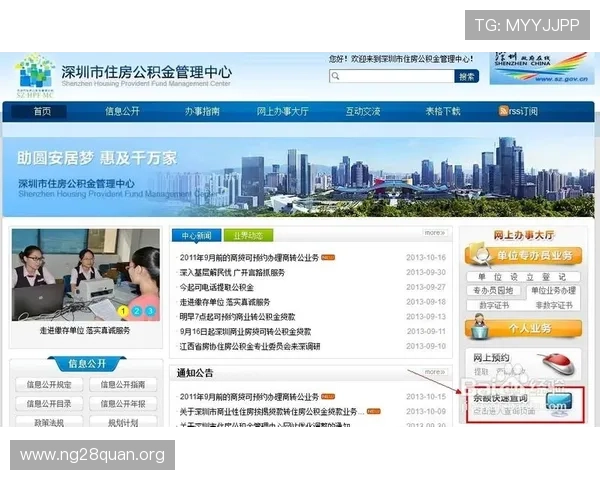Click more link in 通知公告 panel
Viewport: 600px width, 480px height.
435,372
